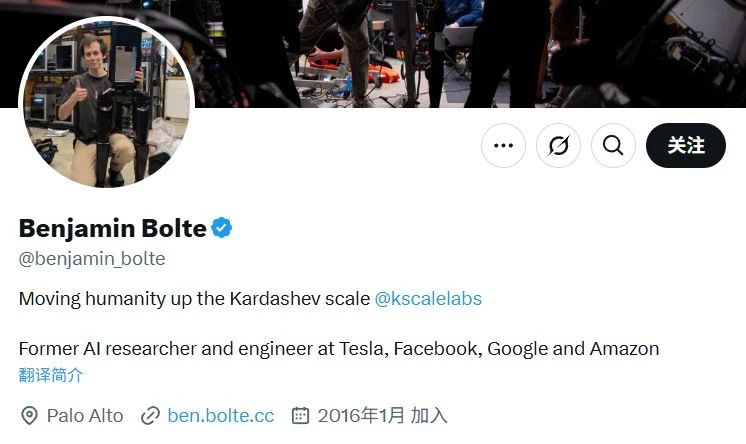Click the @benjamin_bolte handle text
This screenshot has width=746, height=444.
(x=92, y=258)
